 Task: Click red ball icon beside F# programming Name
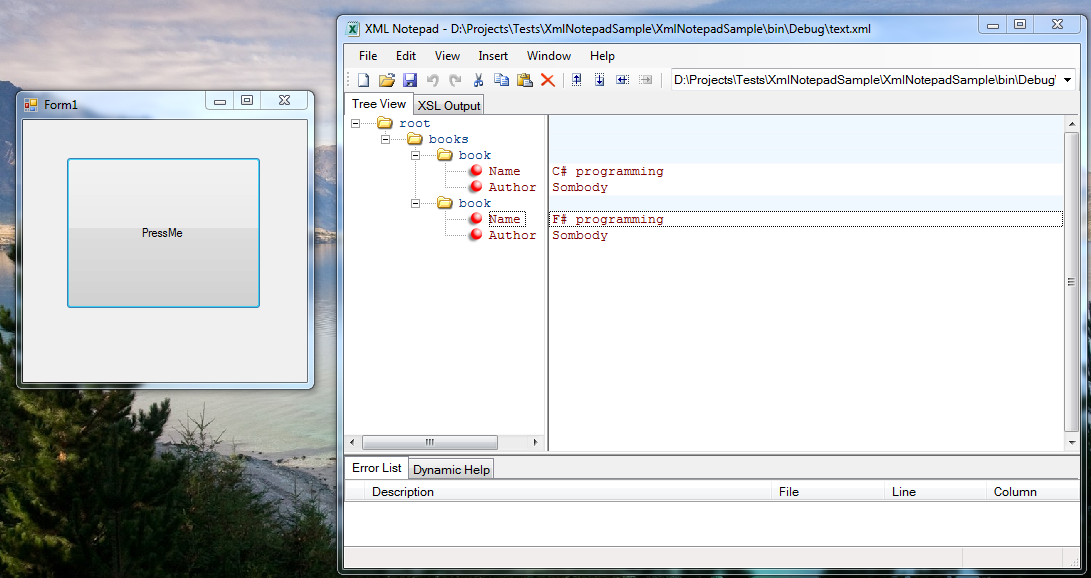coord(476,218)
